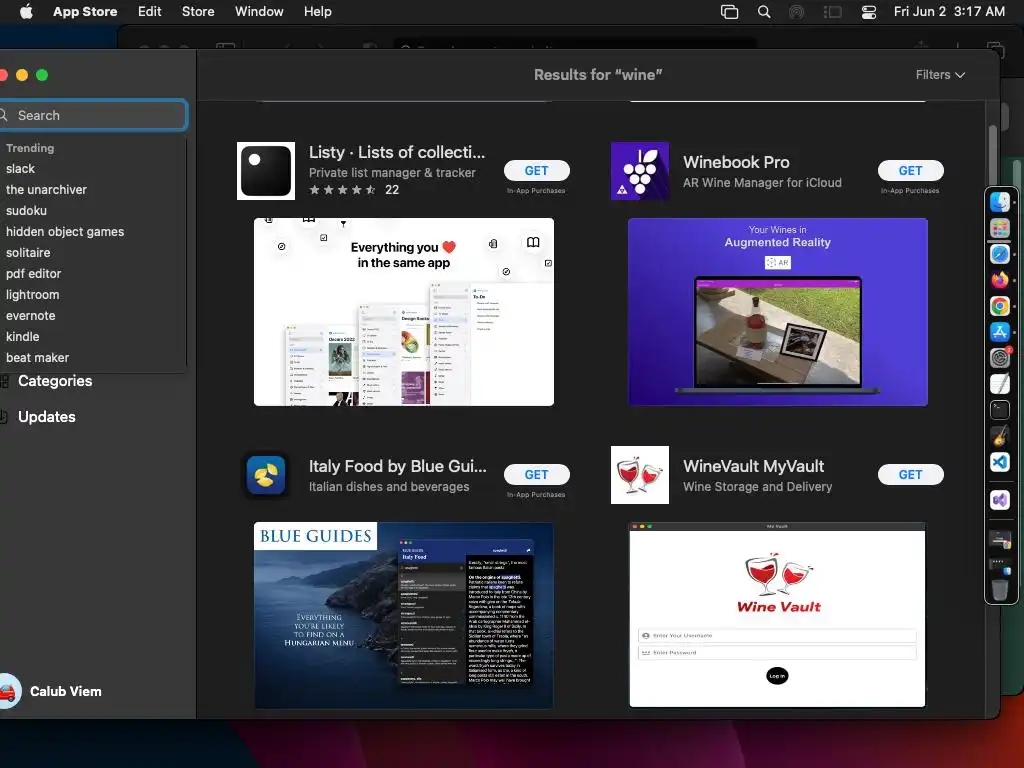This screenshot has width=1024, height=768.
Task: Click the WineVault MyVault title
Action: point(754,466)
